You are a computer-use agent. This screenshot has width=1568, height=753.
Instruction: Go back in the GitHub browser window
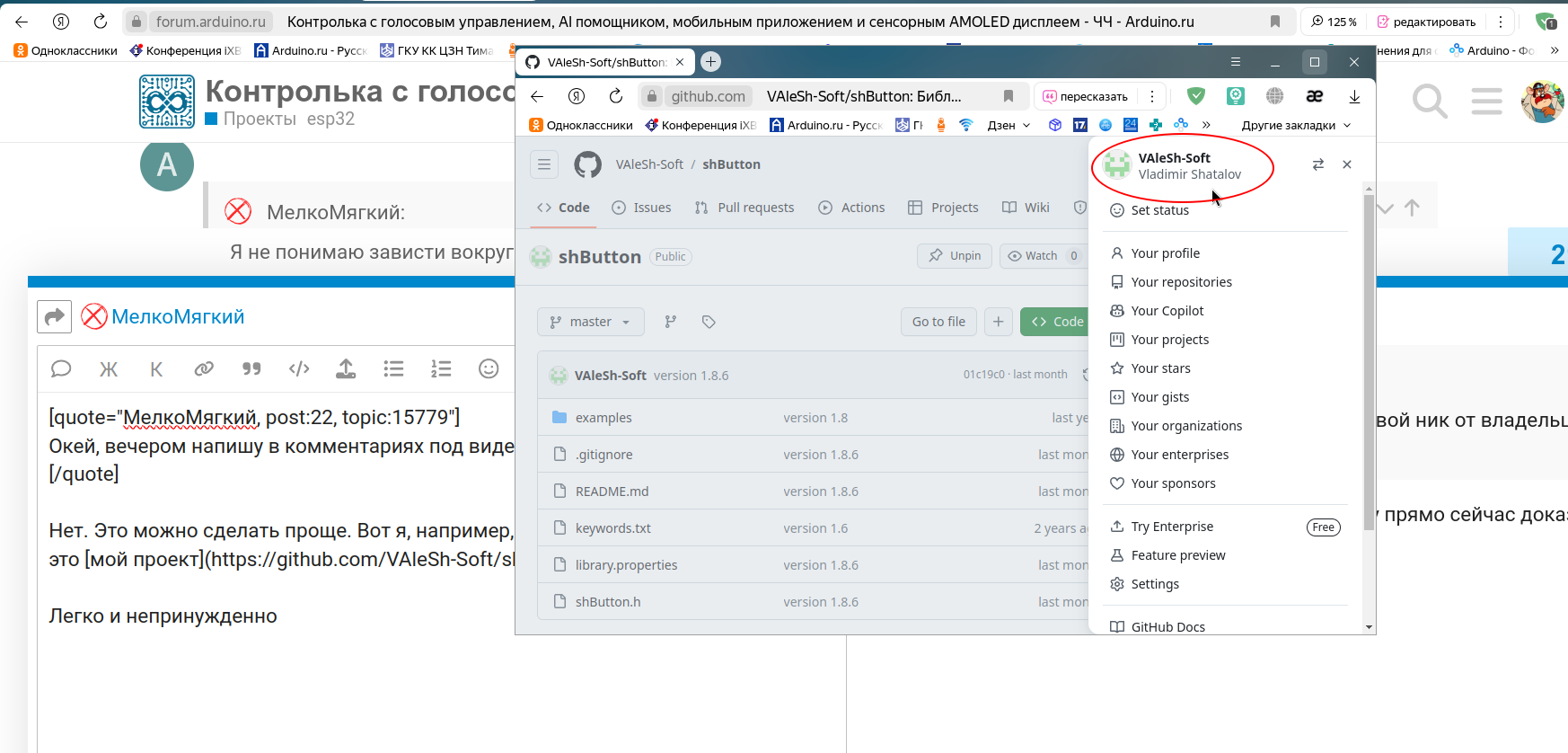537,96
